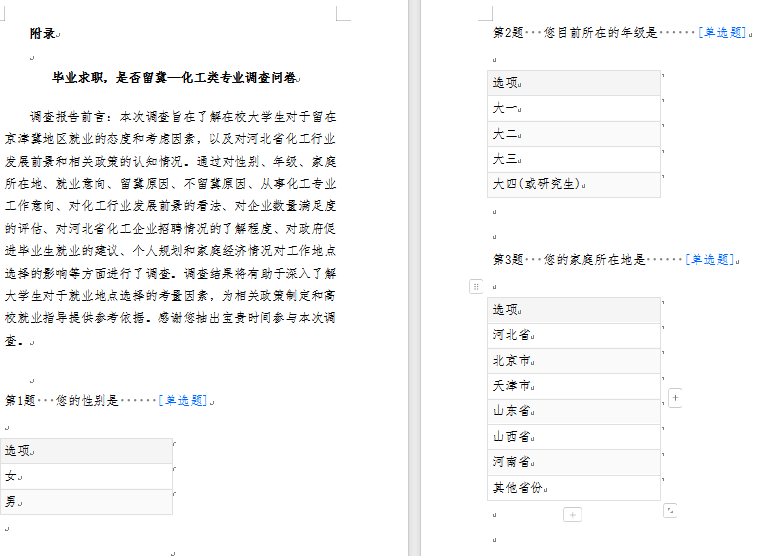Click the 天津市 table cell
Screen dimensions: 783x556
pyautogui.click(x=574, y=386)
